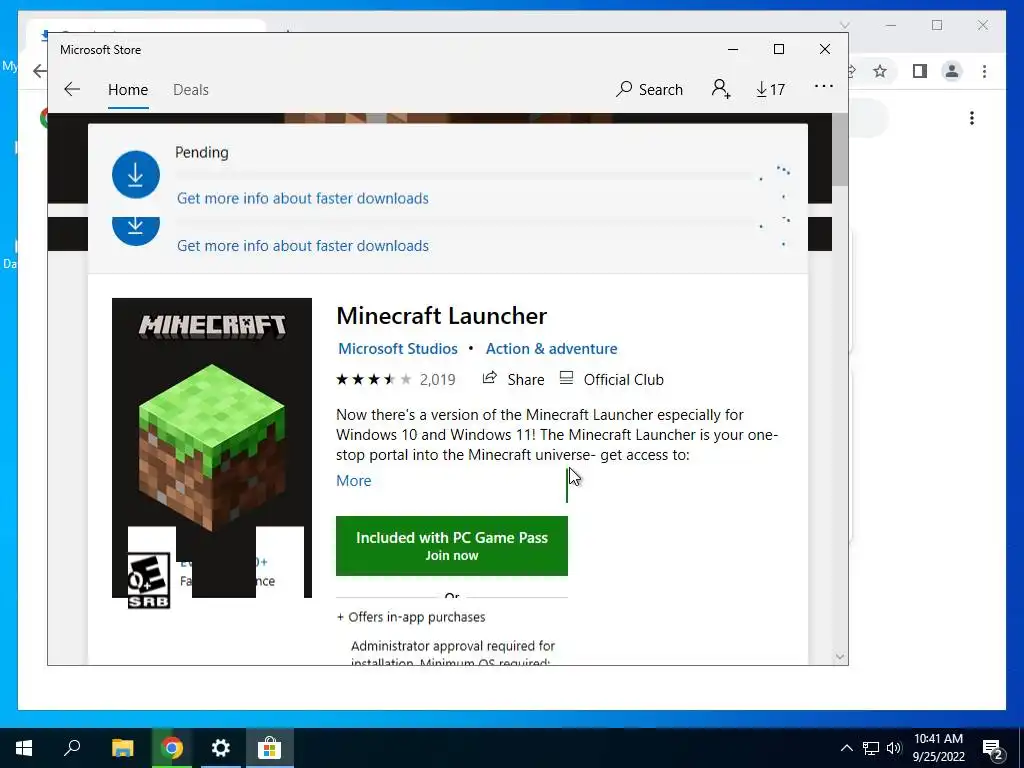Viewport: 1024px width, 768px height.
Task: Click the ESRB rating badge
Action: point(149,581)
